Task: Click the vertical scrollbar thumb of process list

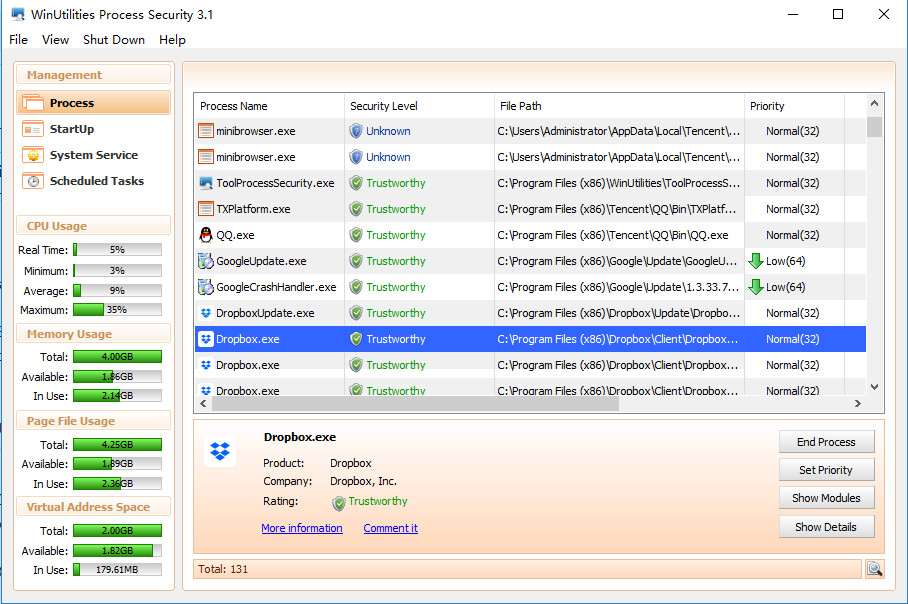Action: (874, 127)
